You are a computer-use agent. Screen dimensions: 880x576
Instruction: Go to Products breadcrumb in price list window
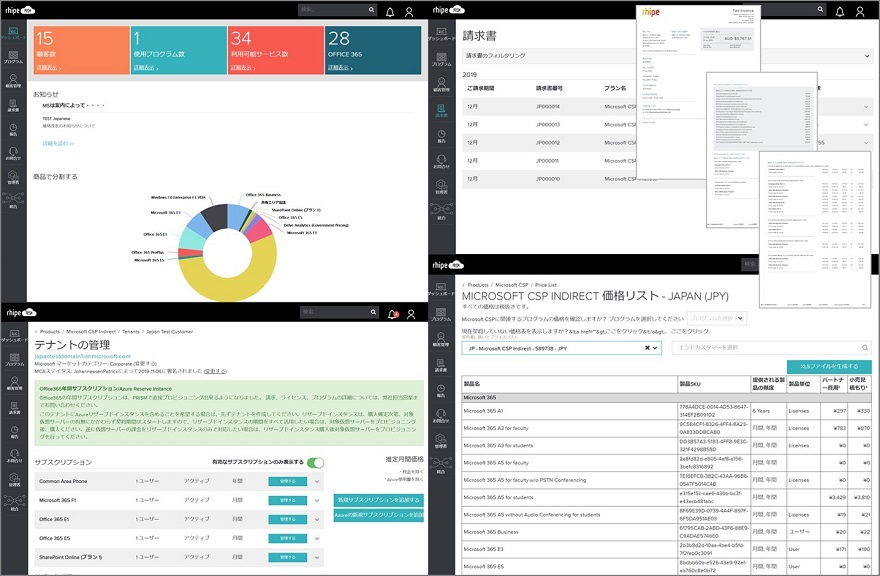[478, 285]
